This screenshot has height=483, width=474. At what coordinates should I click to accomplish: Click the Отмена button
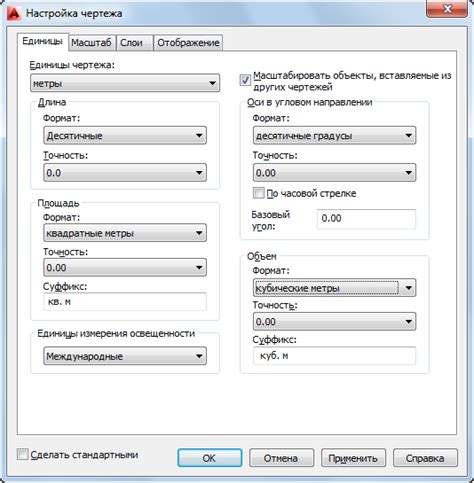(281, 458)
